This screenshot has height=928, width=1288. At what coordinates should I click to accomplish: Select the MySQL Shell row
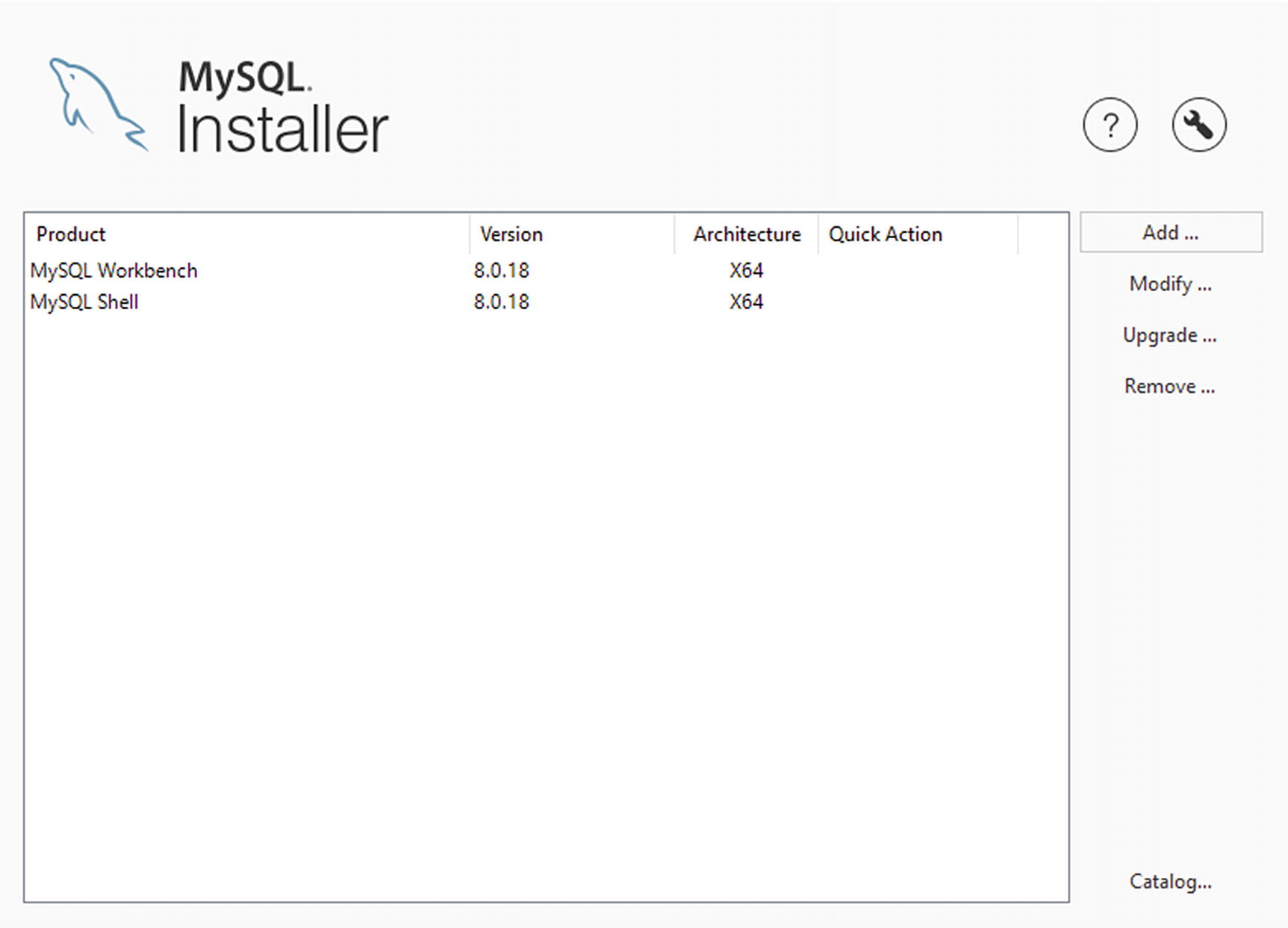546,302
